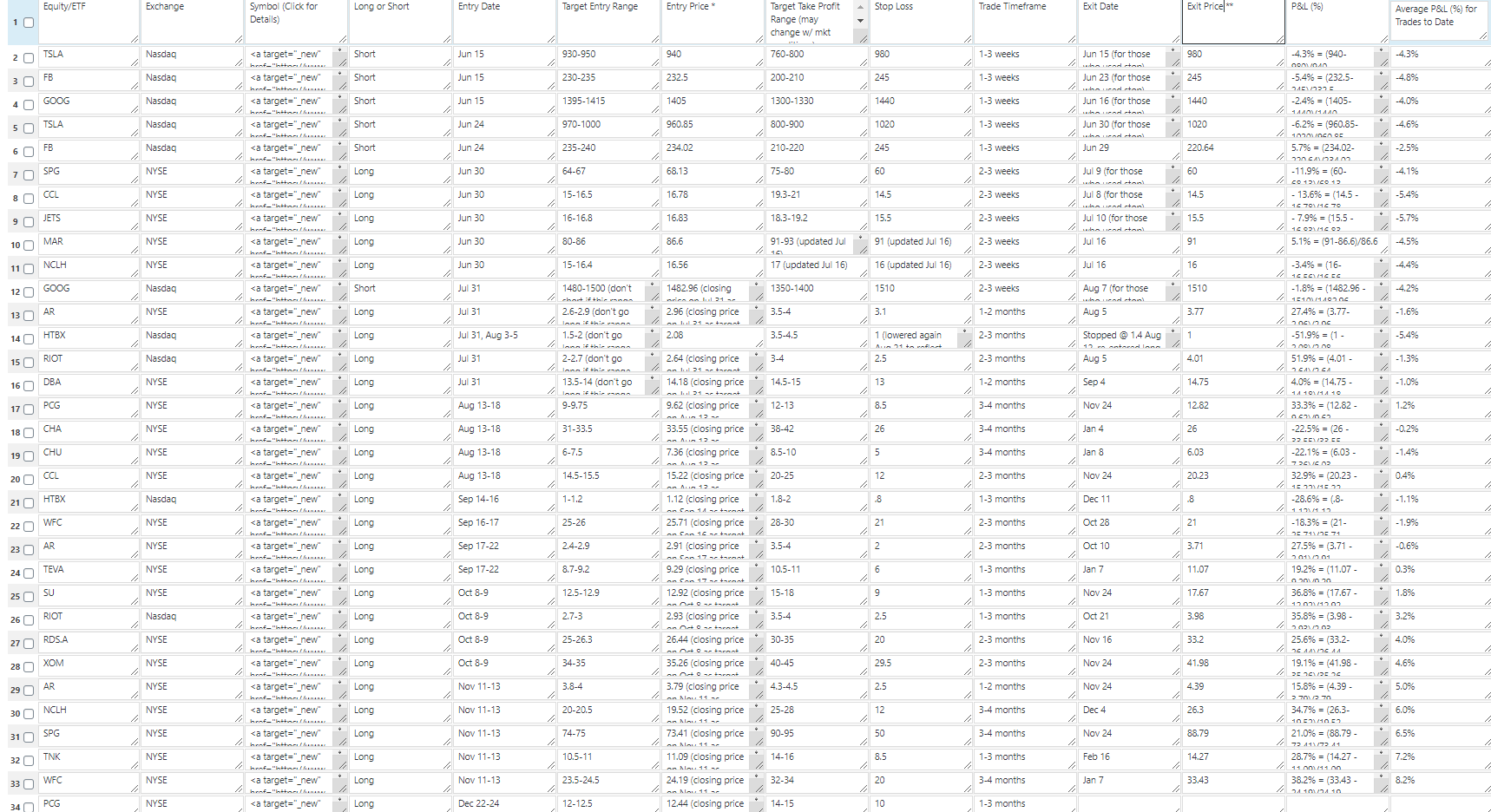Click the 'Stopped @ 1.4 Aug' exit date cell
This screenshot has height=812, width=1491.
[1130, 338]
